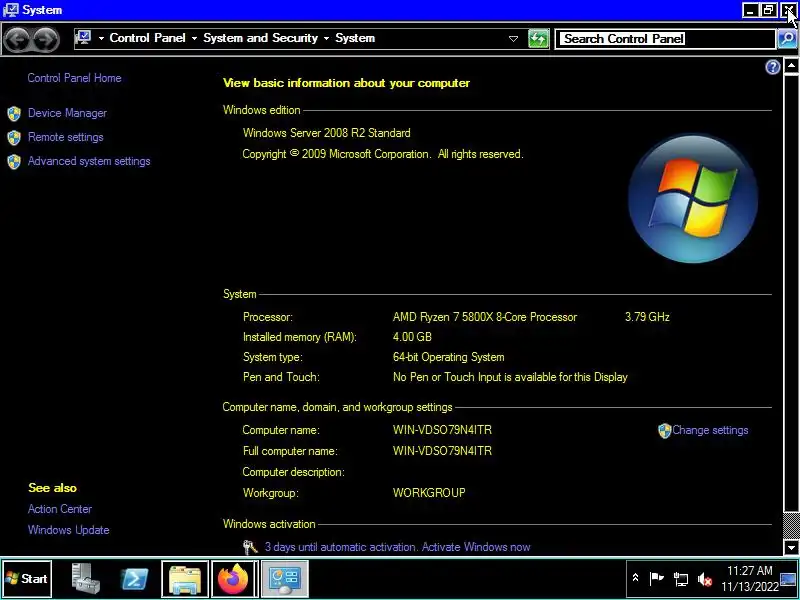Open Control Panel Home
800x600 pixels.
tap(74, 78)
